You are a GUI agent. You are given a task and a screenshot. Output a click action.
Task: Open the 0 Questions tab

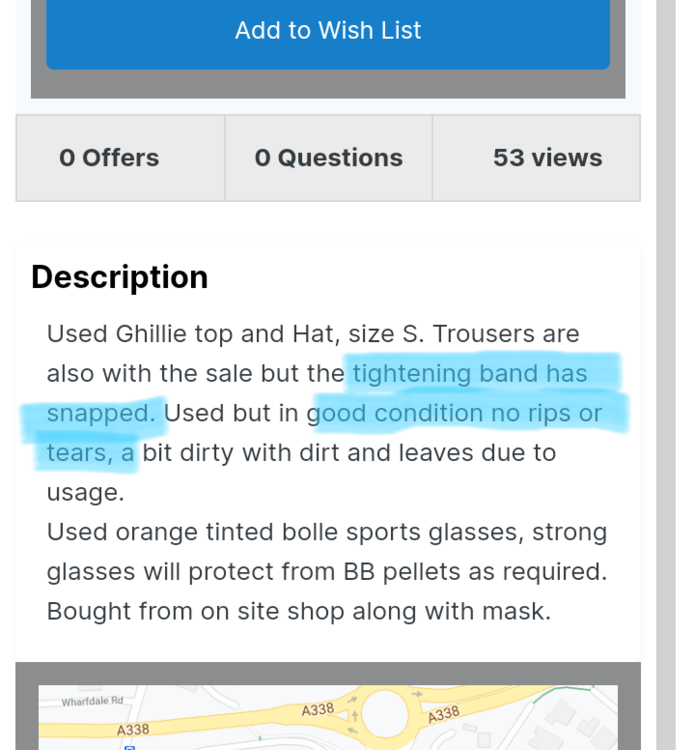pos(328,158)
